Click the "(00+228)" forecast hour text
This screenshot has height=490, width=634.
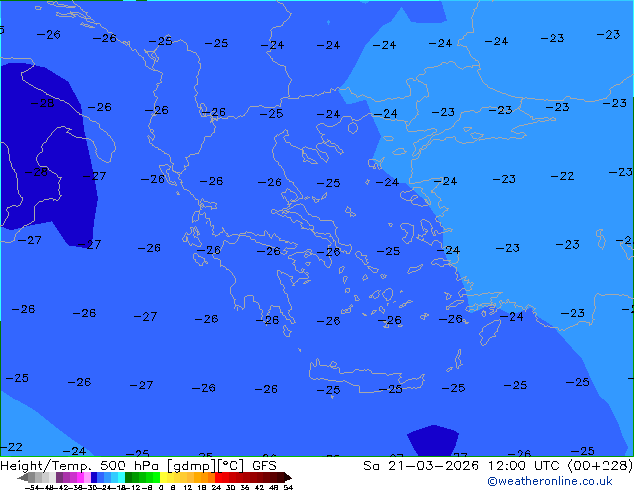tap(600, 466)
